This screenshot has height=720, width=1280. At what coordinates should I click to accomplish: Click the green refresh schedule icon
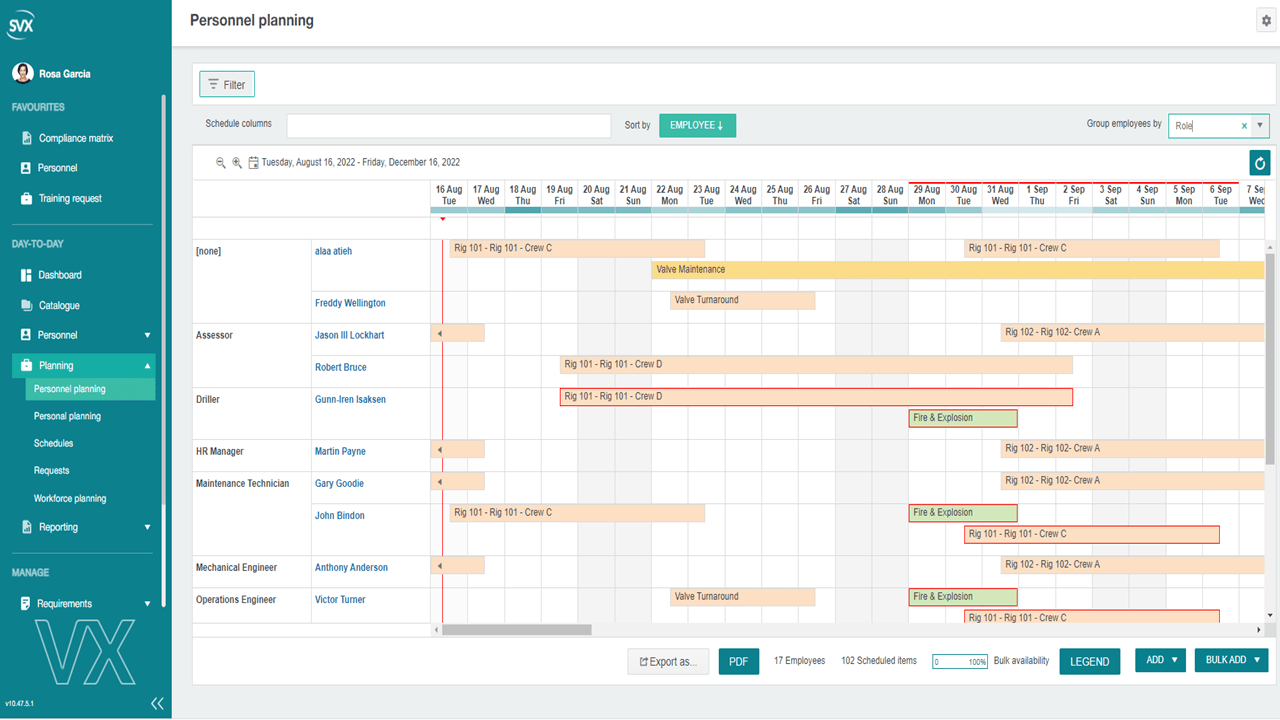(1259, 163)
